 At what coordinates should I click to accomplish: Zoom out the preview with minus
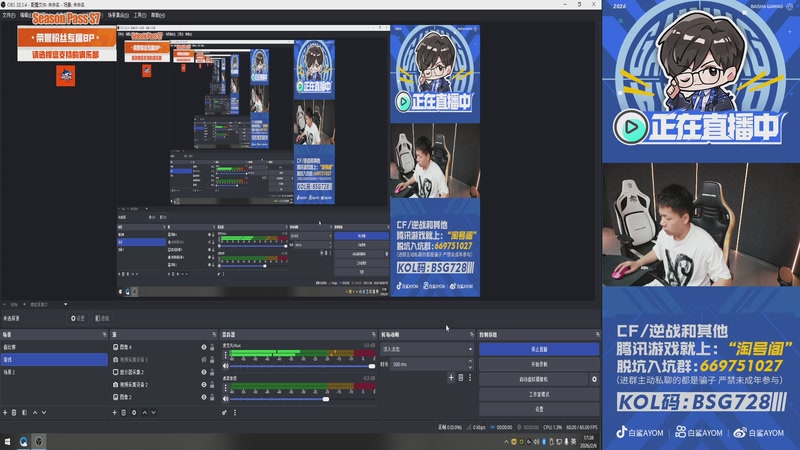click(5, 305)
